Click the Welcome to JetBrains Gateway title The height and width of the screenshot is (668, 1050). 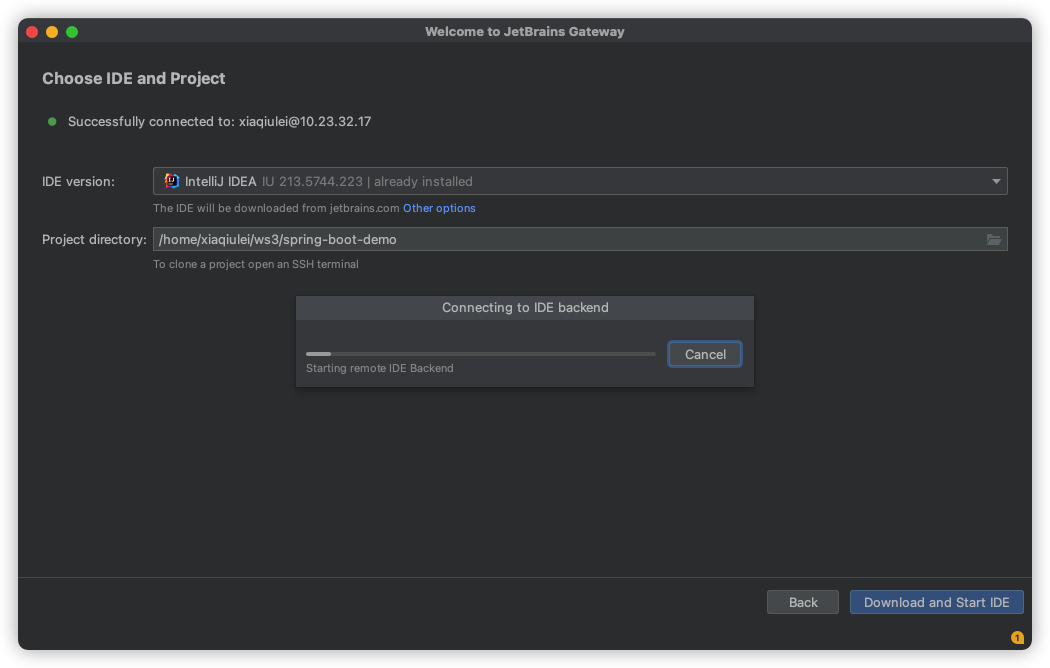coord(524,31)
